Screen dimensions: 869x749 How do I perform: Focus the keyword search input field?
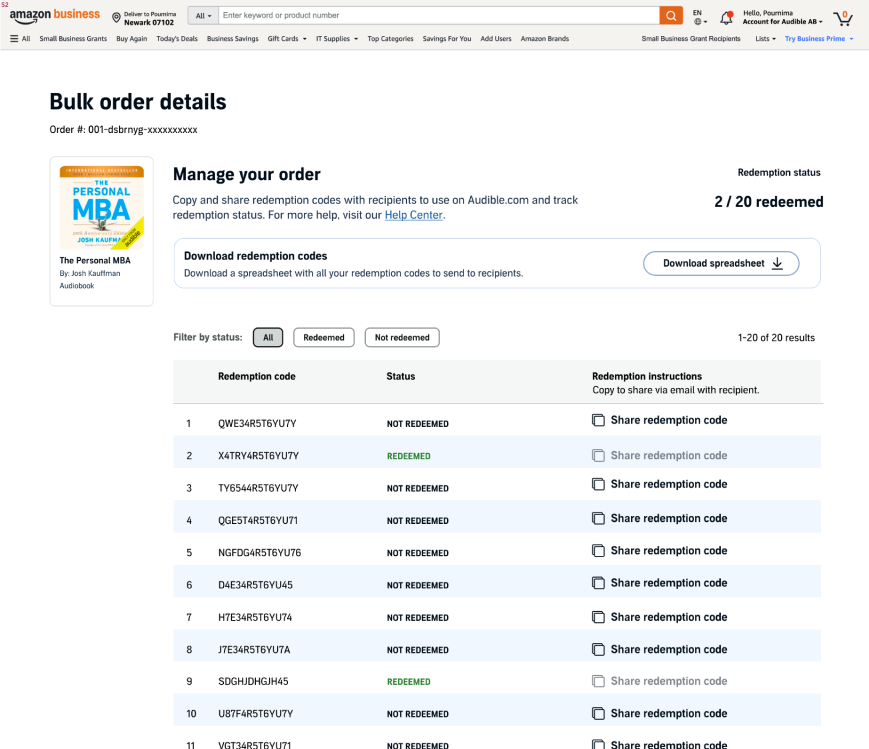point(439,16)
